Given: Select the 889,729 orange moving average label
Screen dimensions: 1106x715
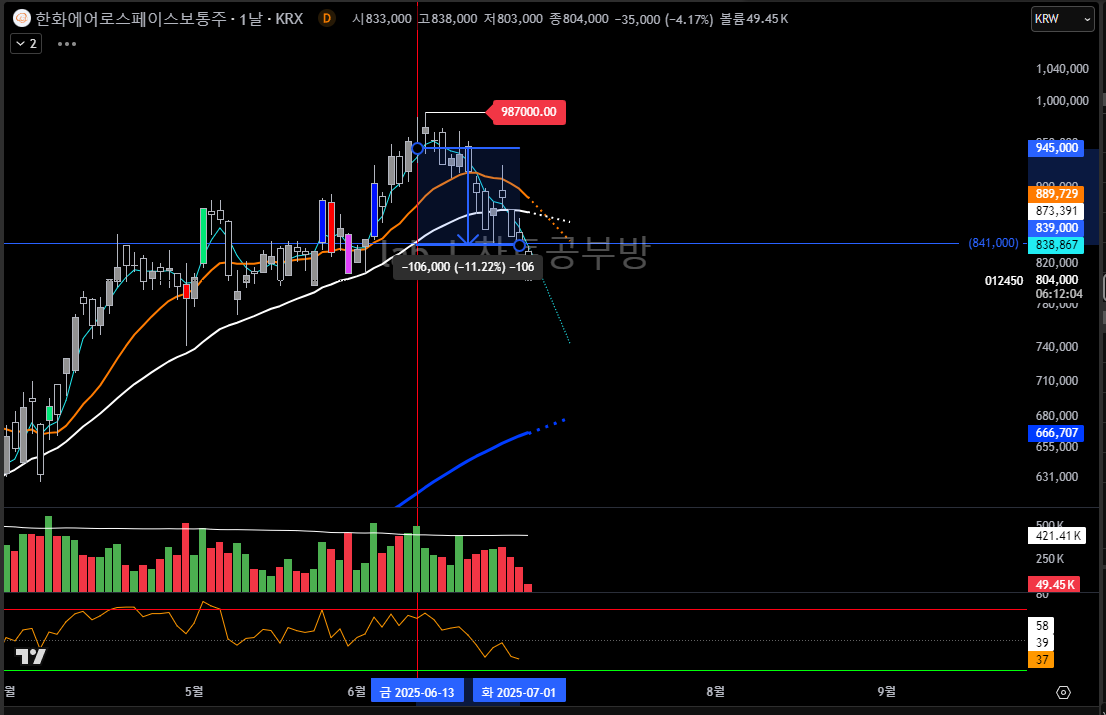Looking at the screenshot, I should click(x=1056, y=193).
